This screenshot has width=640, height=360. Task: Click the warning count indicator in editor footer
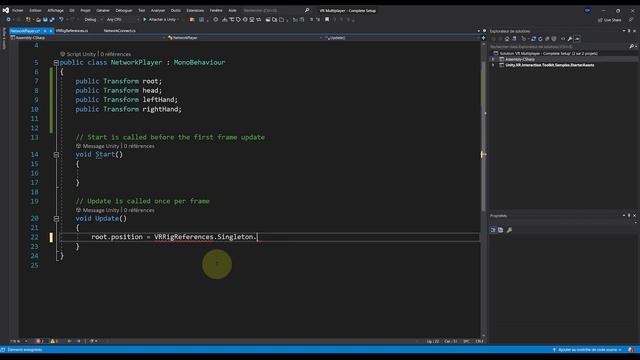(54, 341)
